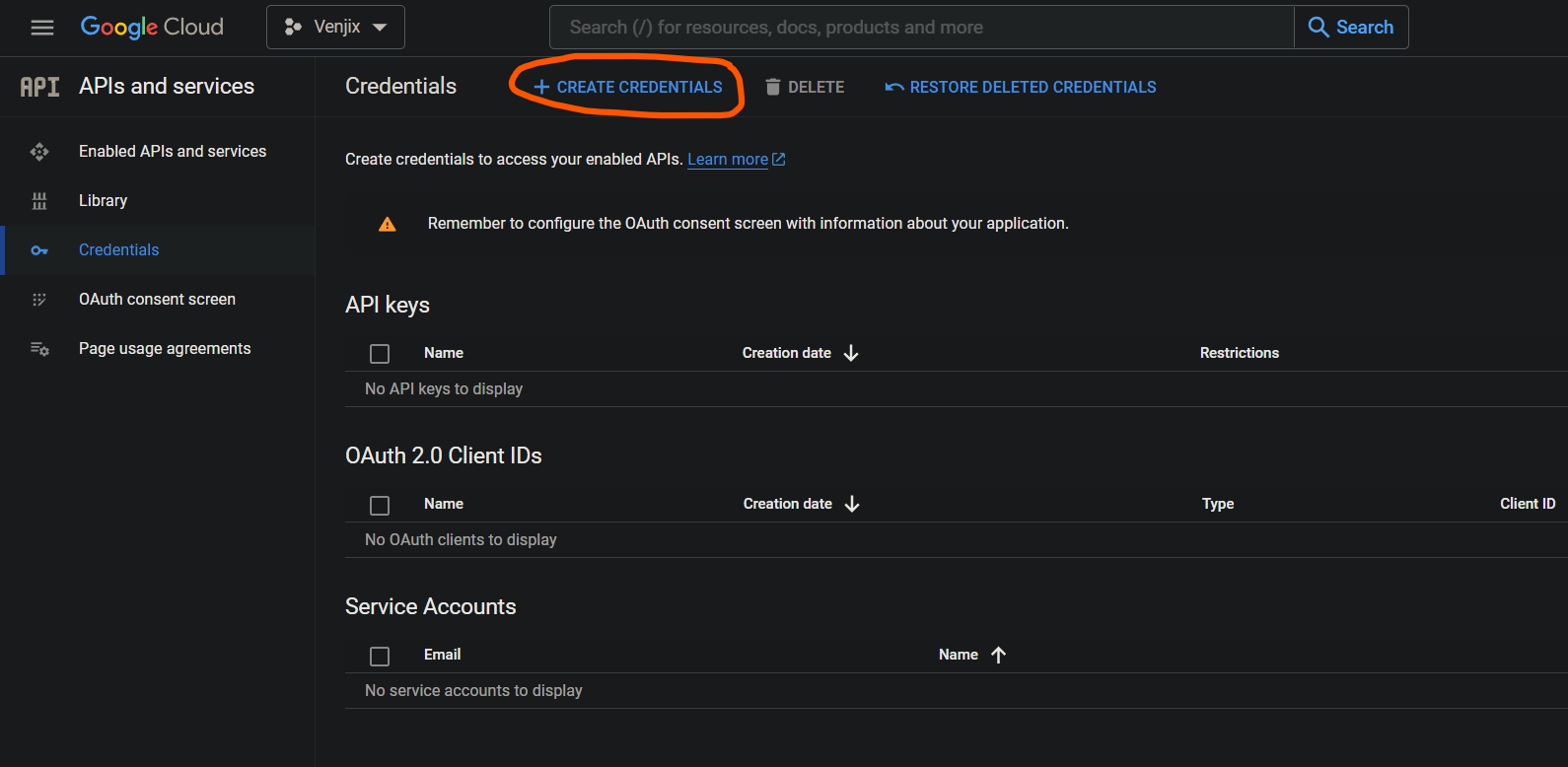1568x767 pixels.
Task: Click the blue Search button
Action: [x=1351, y=27]
